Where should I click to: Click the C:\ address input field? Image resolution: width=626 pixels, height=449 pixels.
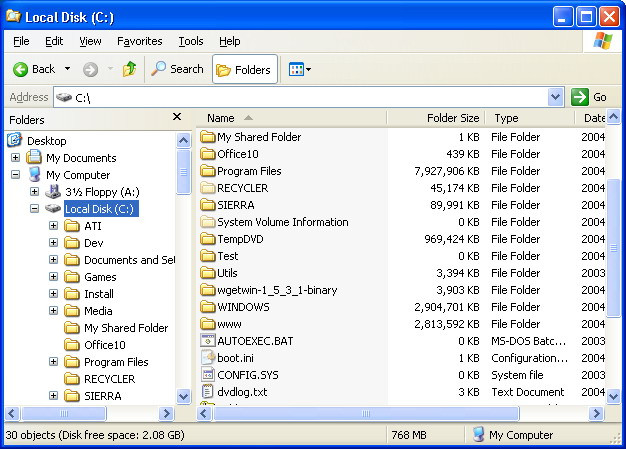tap(300, 97)
